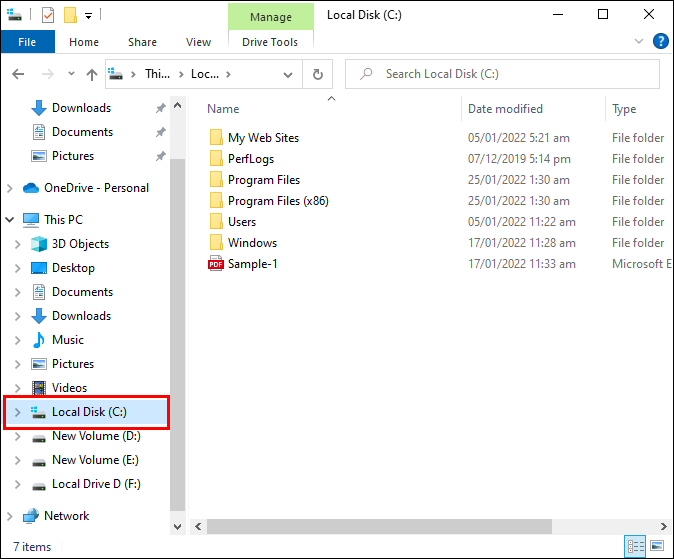Select New Volume (E:) drive

point(95,460)
